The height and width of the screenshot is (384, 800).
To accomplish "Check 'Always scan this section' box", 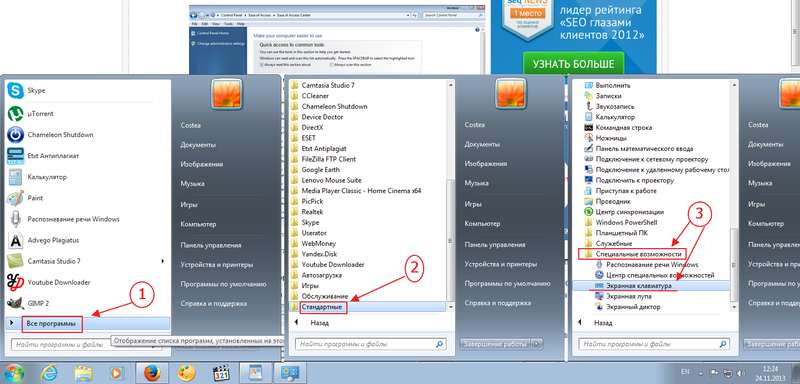I will tap(332, 65).
